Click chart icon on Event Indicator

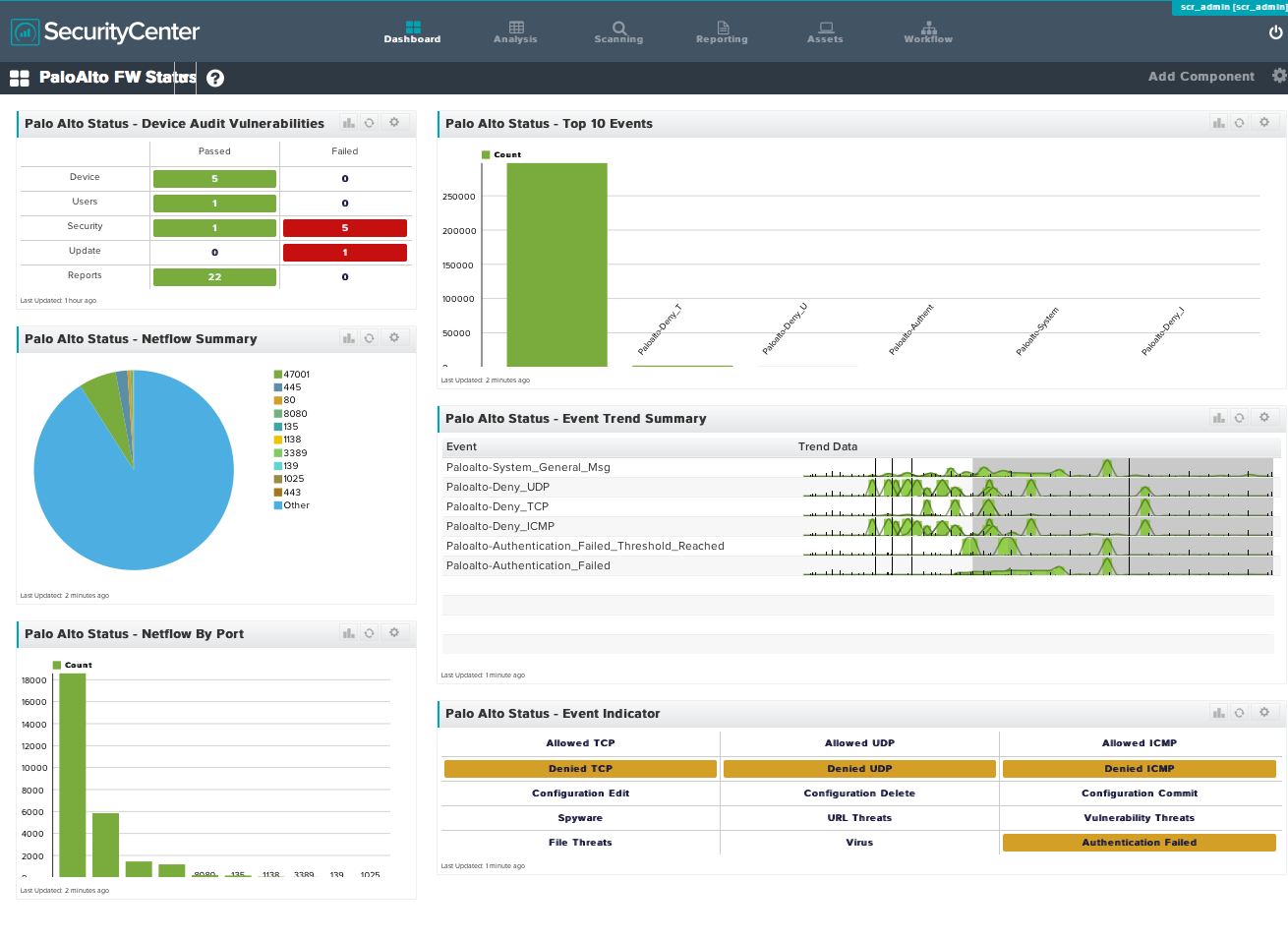(1218, 713)
